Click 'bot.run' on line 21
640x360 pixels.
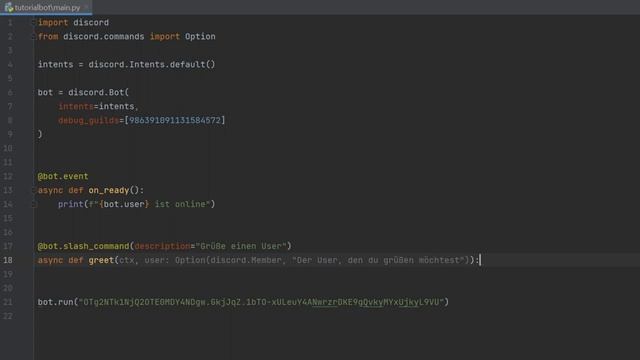click(x=56, y=302)
